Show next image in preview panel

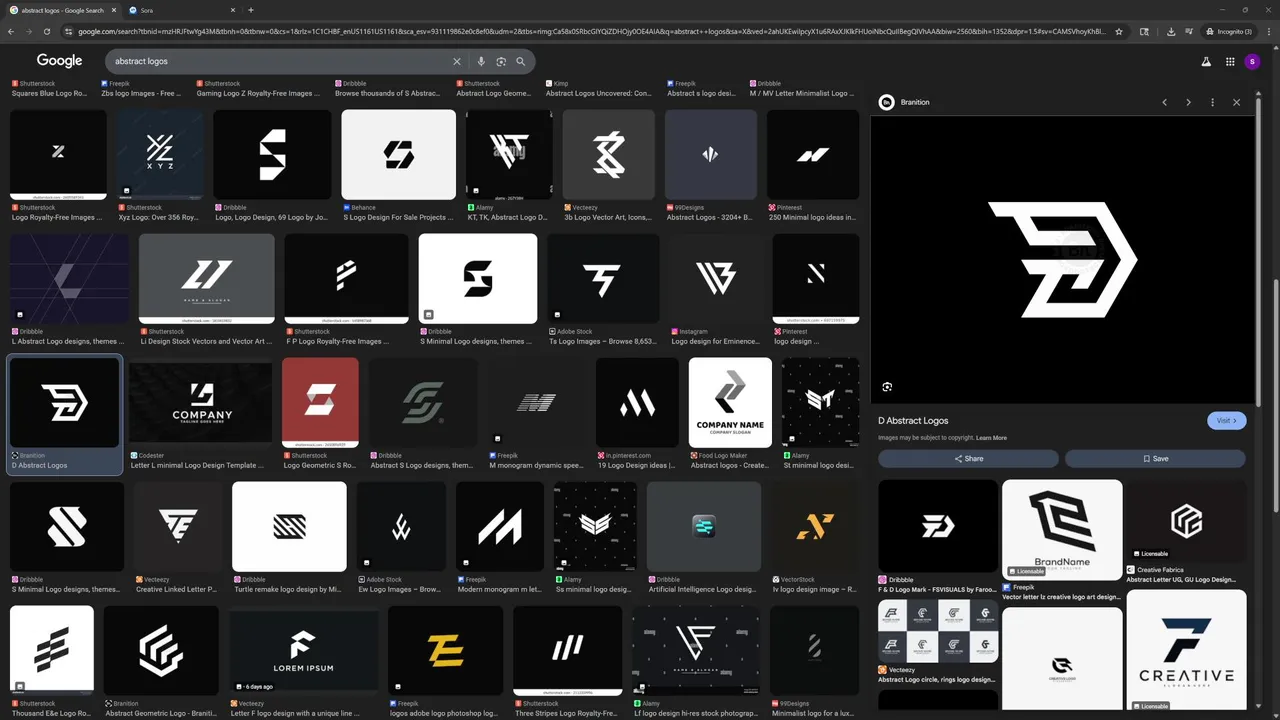pos(1188,102)
